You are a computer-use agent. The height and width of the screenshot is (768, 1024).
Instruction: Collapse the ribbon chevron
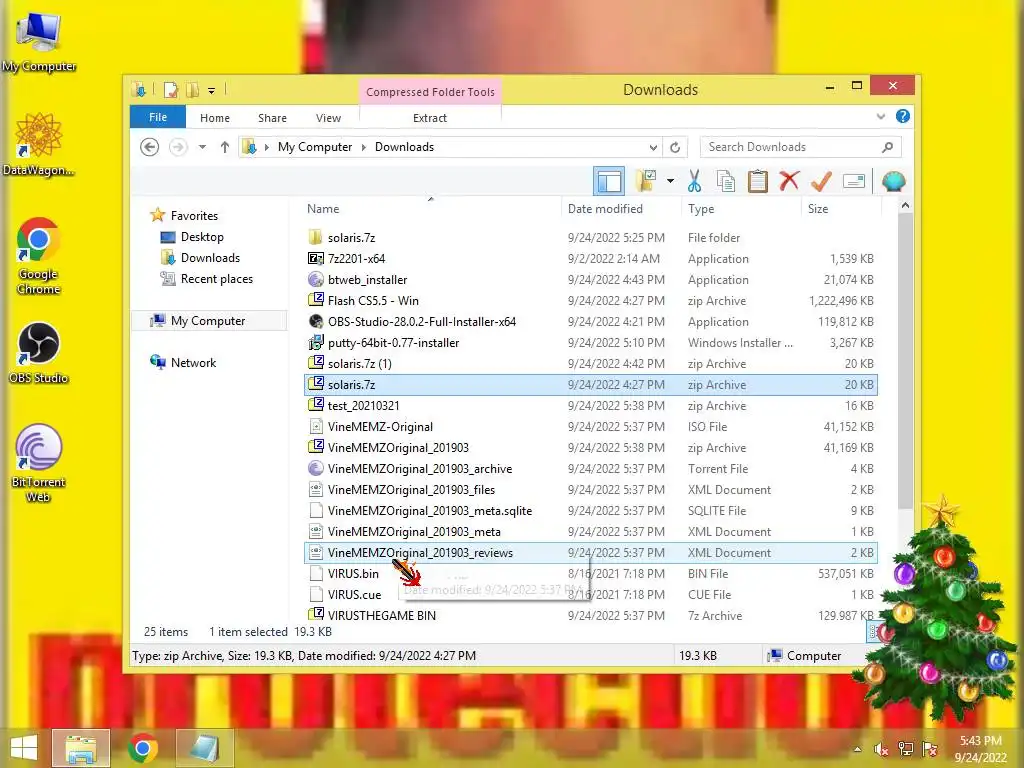[x=880, y=117]
